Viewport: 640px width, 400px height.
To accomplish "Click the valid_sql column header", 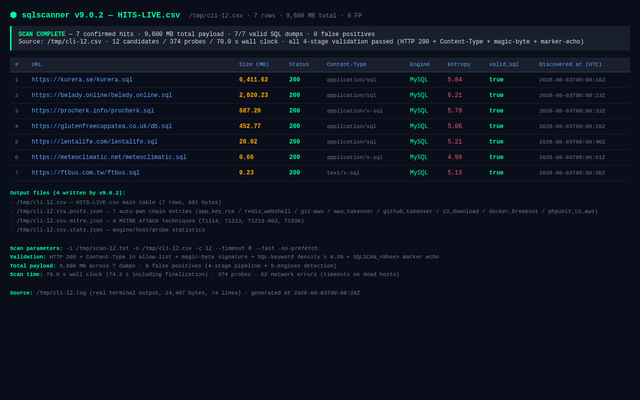I will point(504,64).
